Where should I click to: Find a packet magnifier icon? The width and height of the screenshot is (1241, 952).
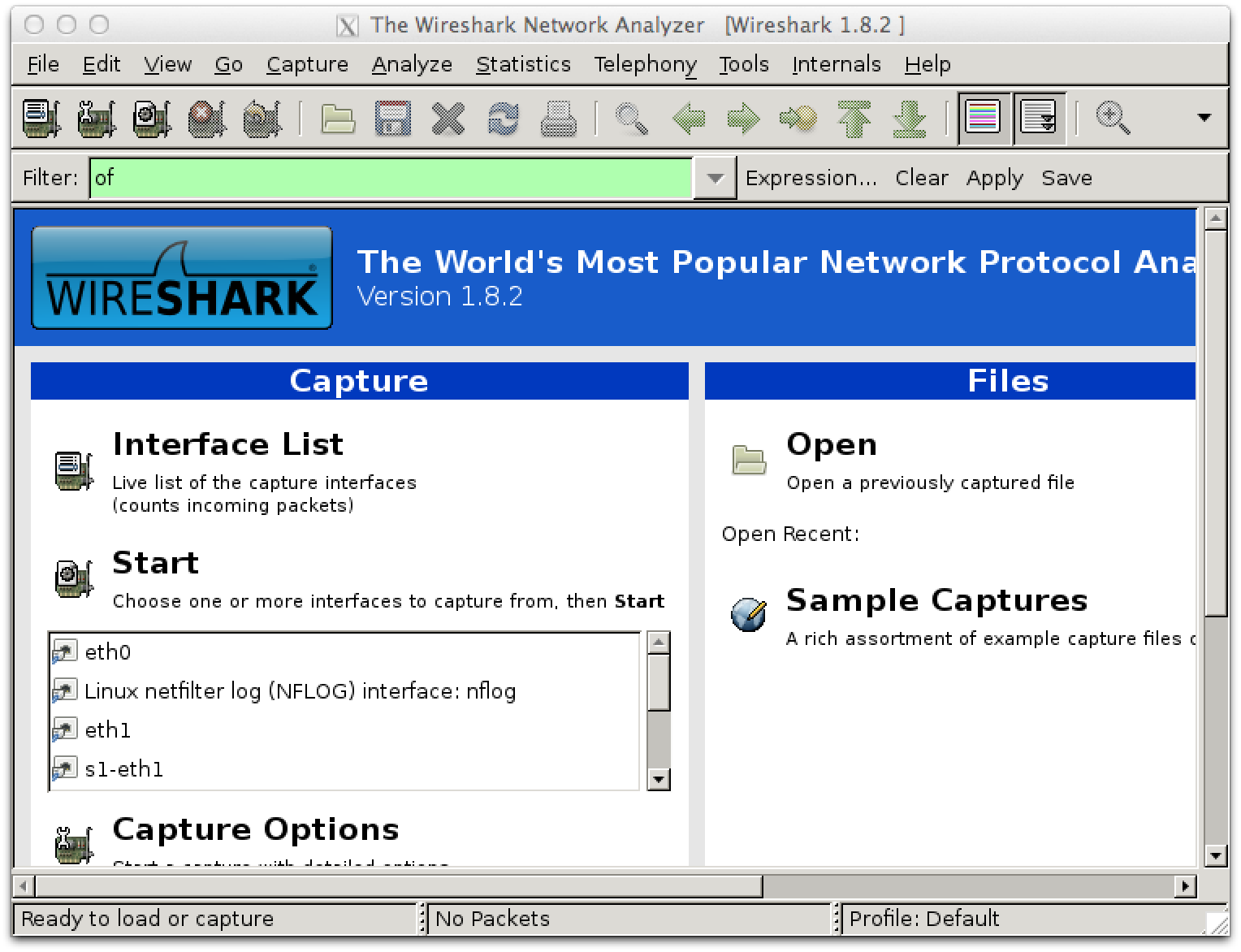pos(631,119)
